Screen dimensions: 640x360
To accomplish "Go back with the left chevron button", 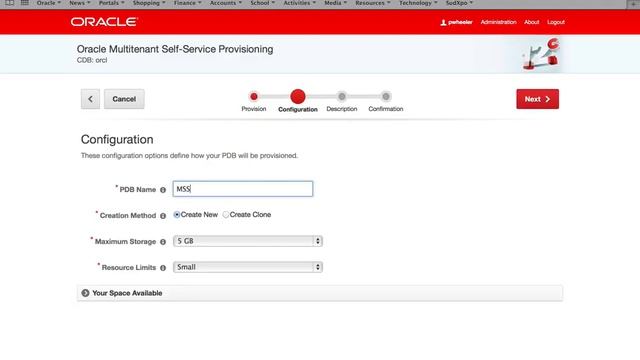I will (90, 99).
